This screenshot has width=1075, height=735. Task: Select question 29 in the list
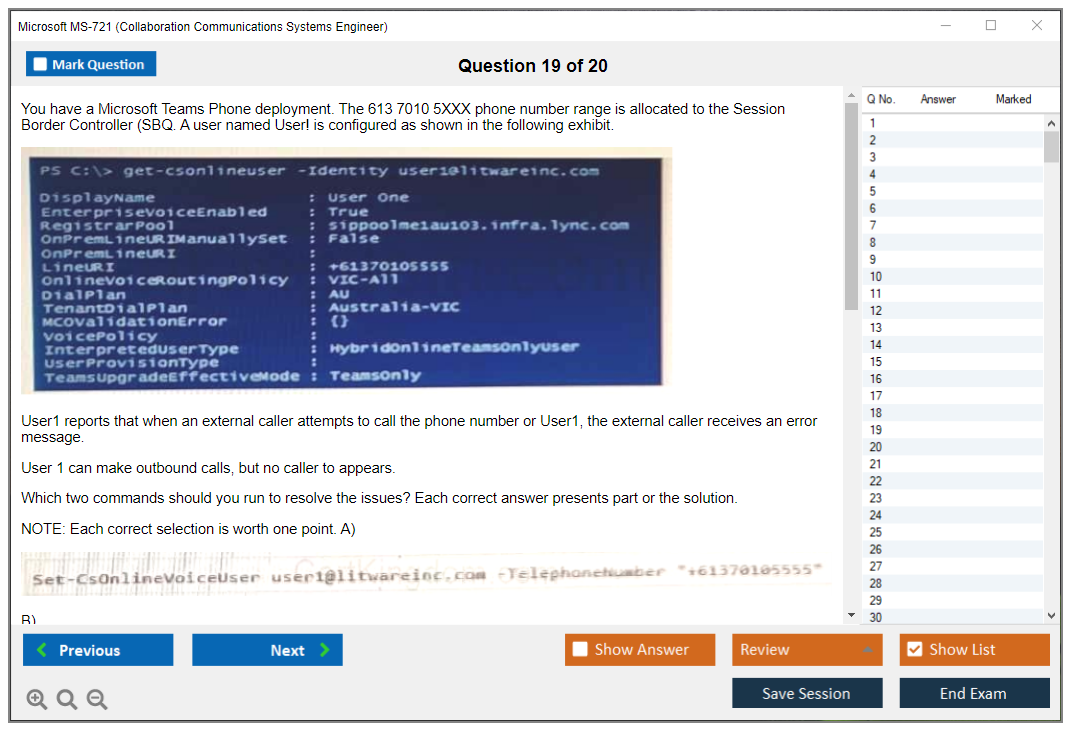(954, 601)
